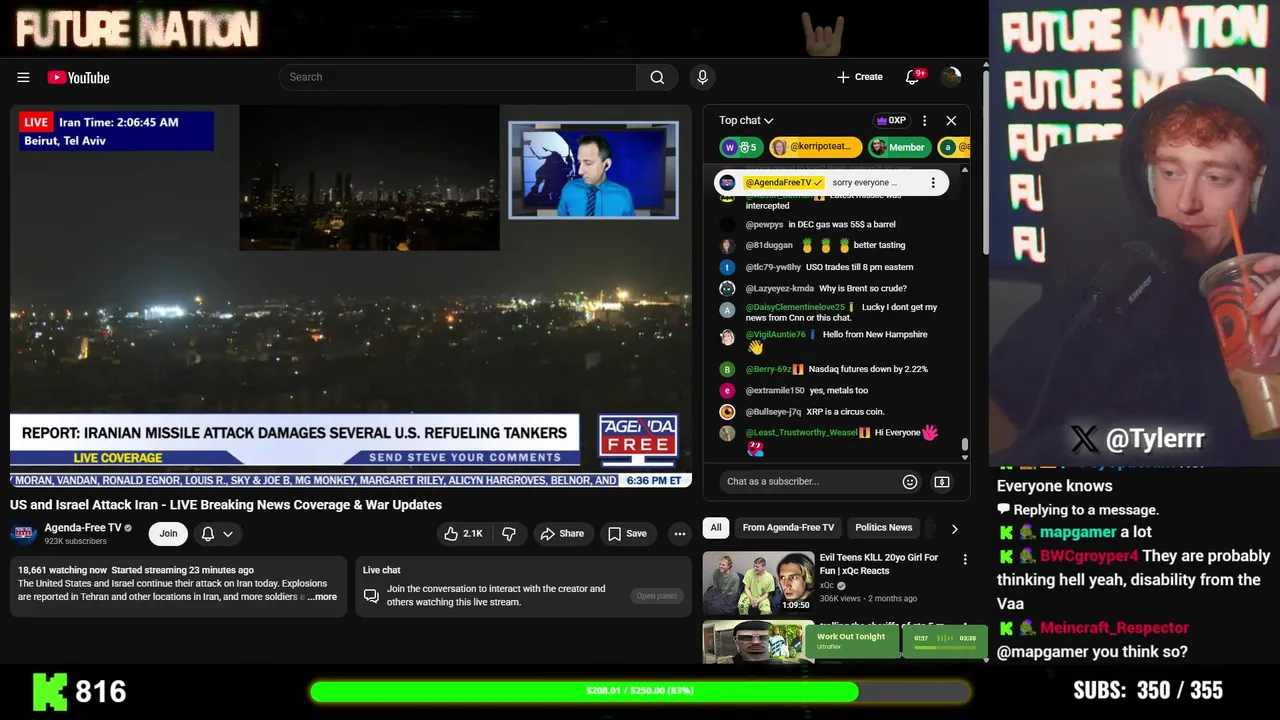The image size is (1280, 720).
Task: Dislike the video with thumbs down
Action: click(x=508, y=534)
